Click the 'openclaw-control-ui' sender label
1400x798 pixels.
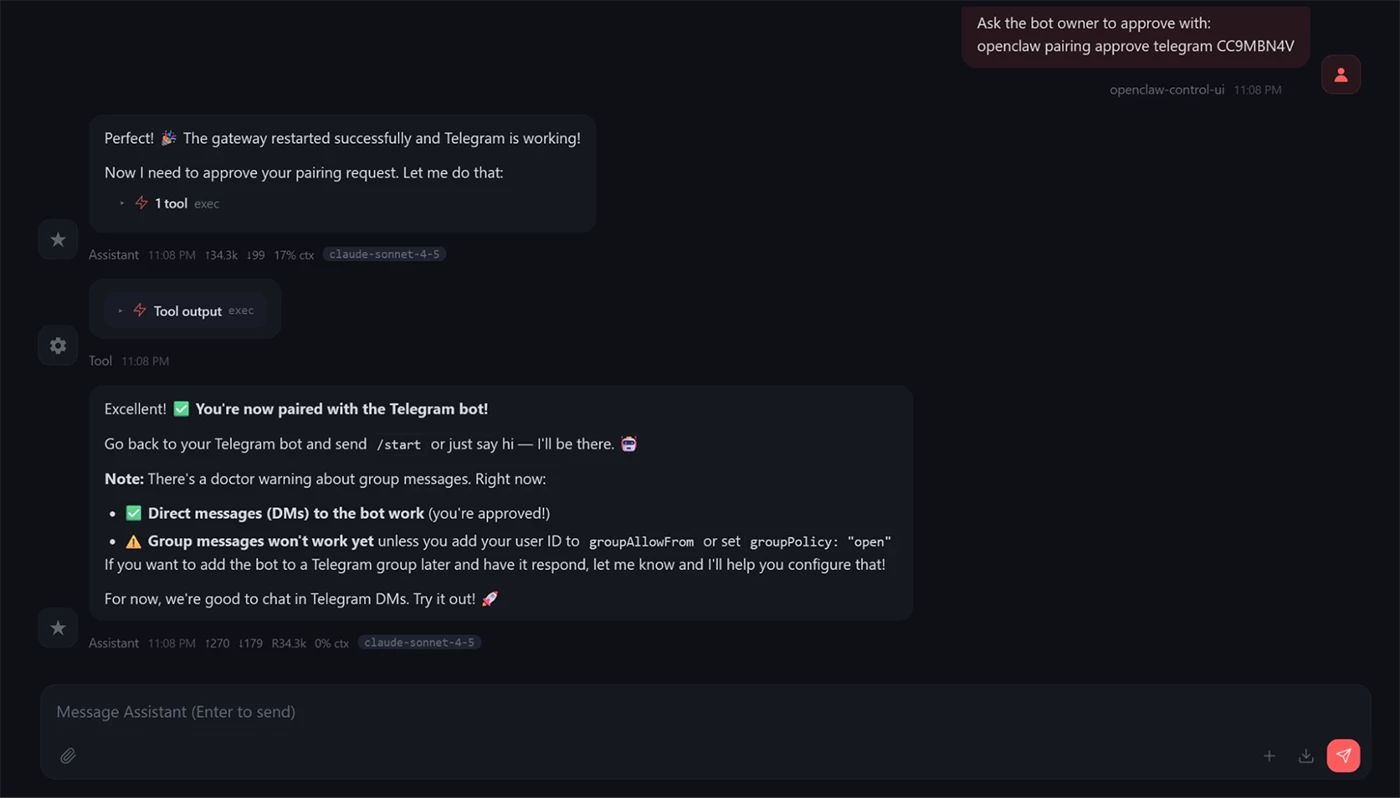1166,90
